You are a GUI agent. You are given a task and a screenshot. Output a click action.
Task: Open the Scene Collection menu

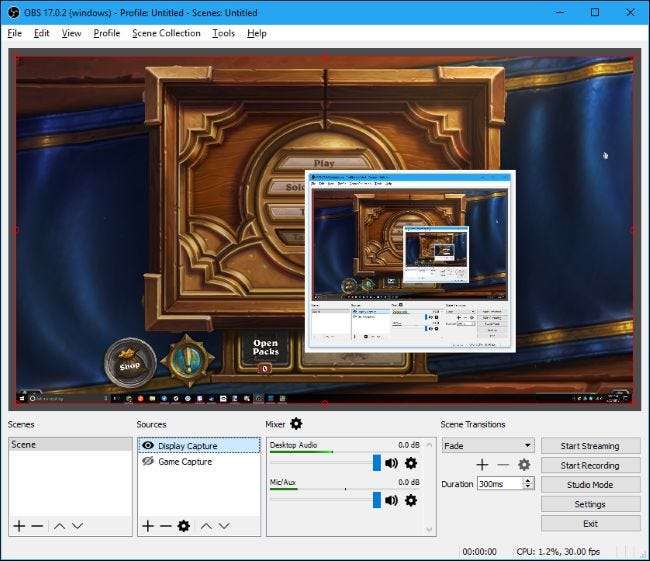[166, 33]
